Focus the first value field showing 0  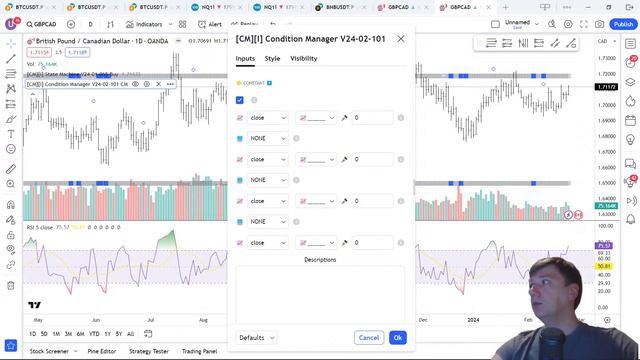coord(372,118)
